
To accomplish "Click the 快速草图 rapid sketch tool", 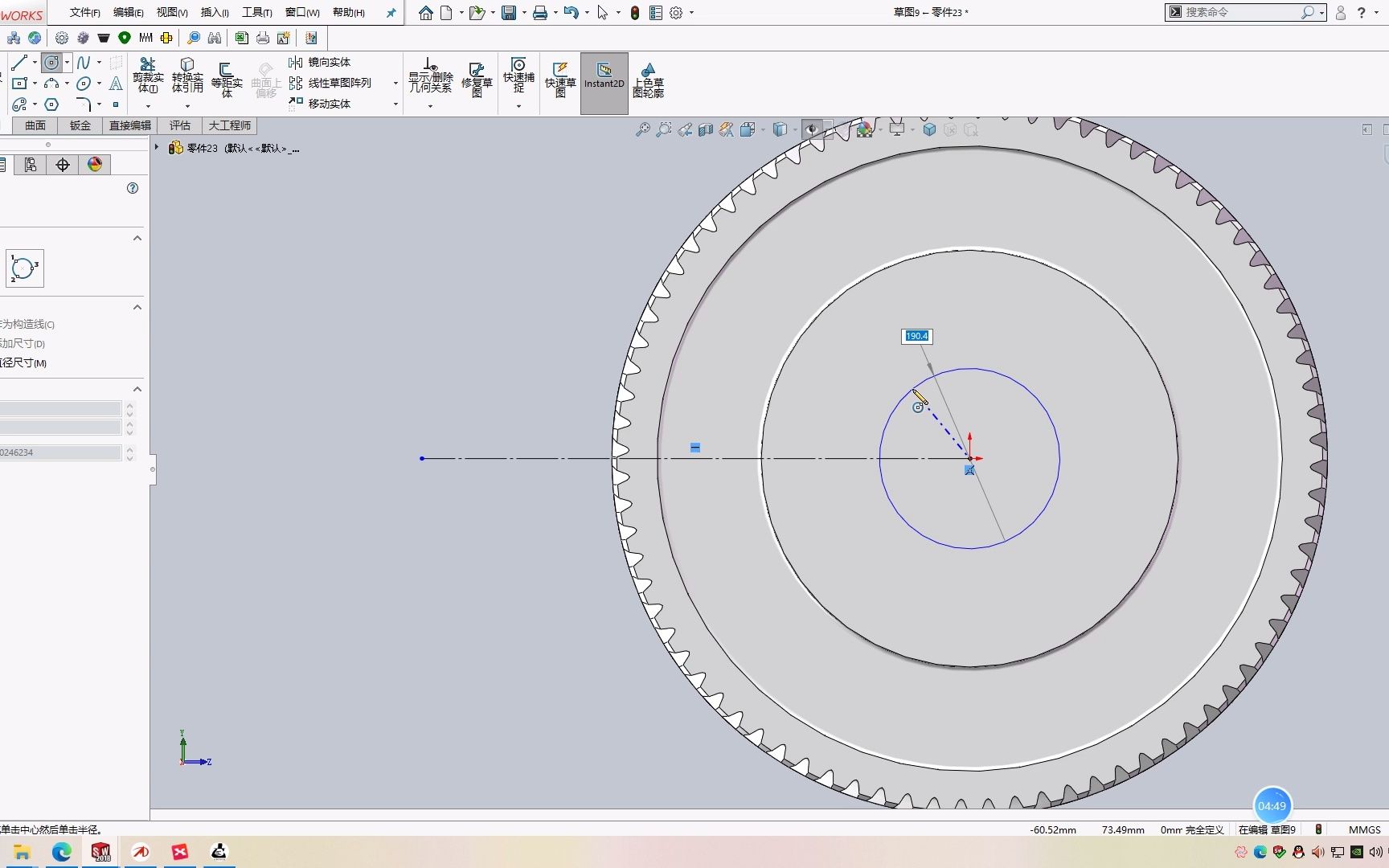I will click(x=560, y=79).
